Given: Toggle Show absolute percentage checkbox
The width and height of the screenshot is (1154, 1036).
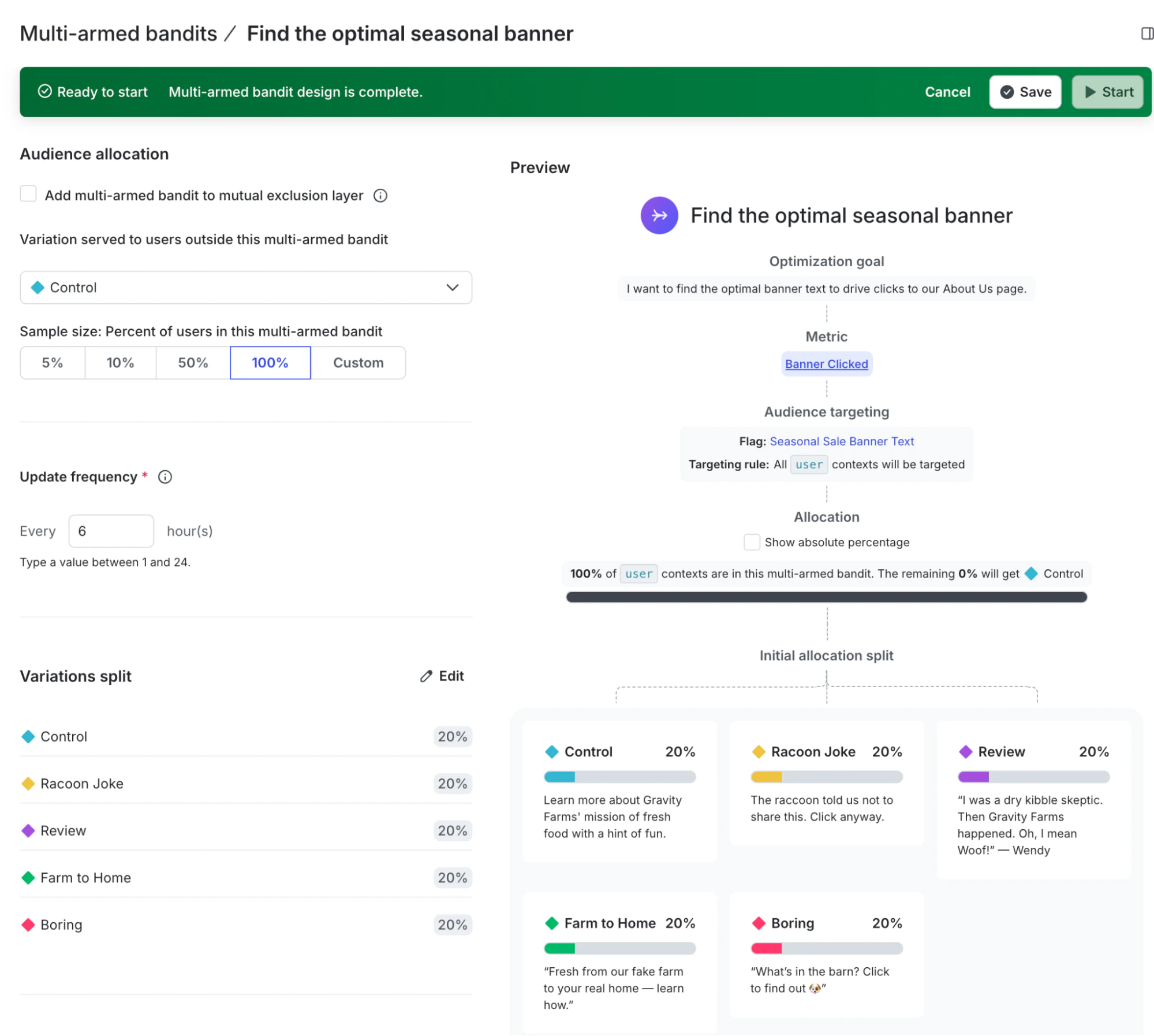Looking at the screenshot, I should pyautogui.click(x=751, y=542).
